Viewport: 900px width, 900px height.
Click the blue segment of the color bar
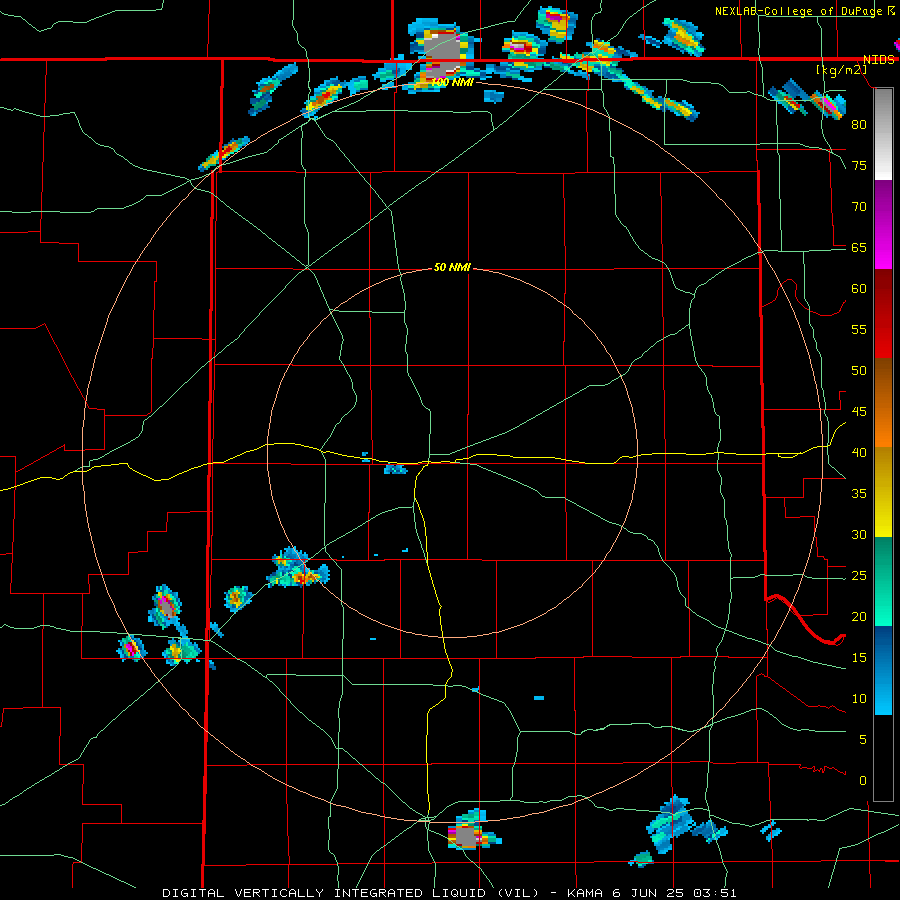pos(883,670)
